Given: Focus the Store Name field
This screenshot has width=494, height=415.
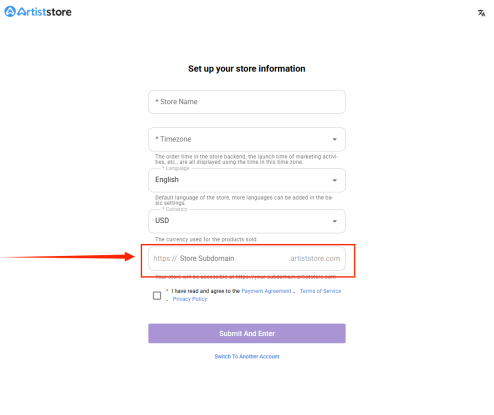Looking at the screenshot, I should (x=247, y=102).
